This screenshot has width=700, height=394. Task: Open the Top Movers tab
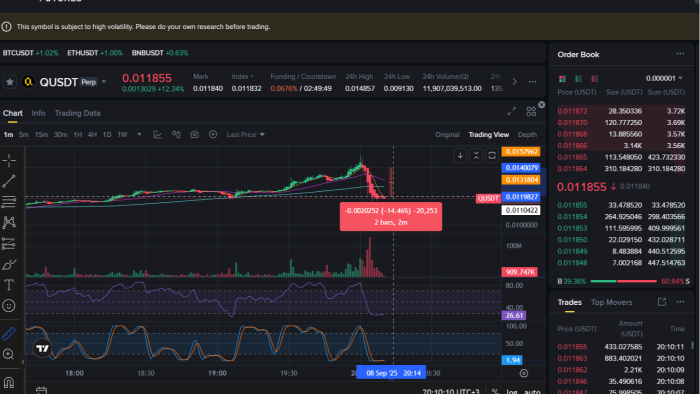click(x=612, y=303)
